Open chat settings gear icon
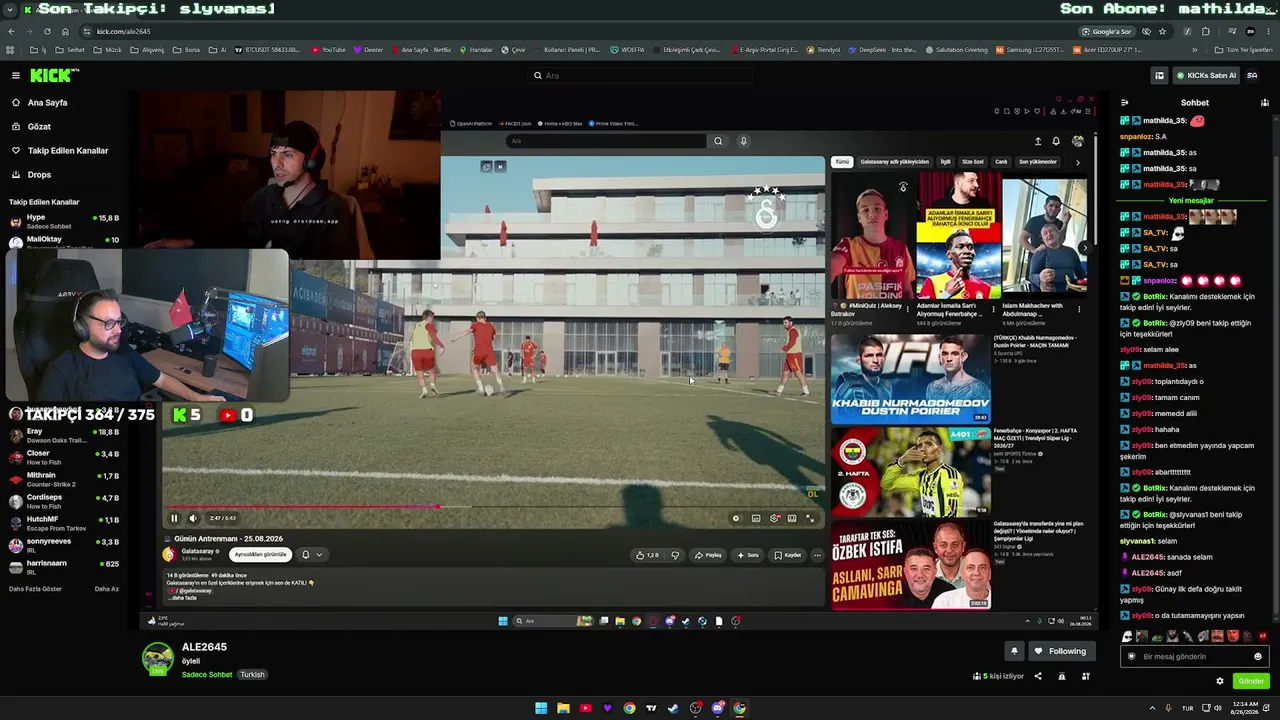 point(1220,681)
